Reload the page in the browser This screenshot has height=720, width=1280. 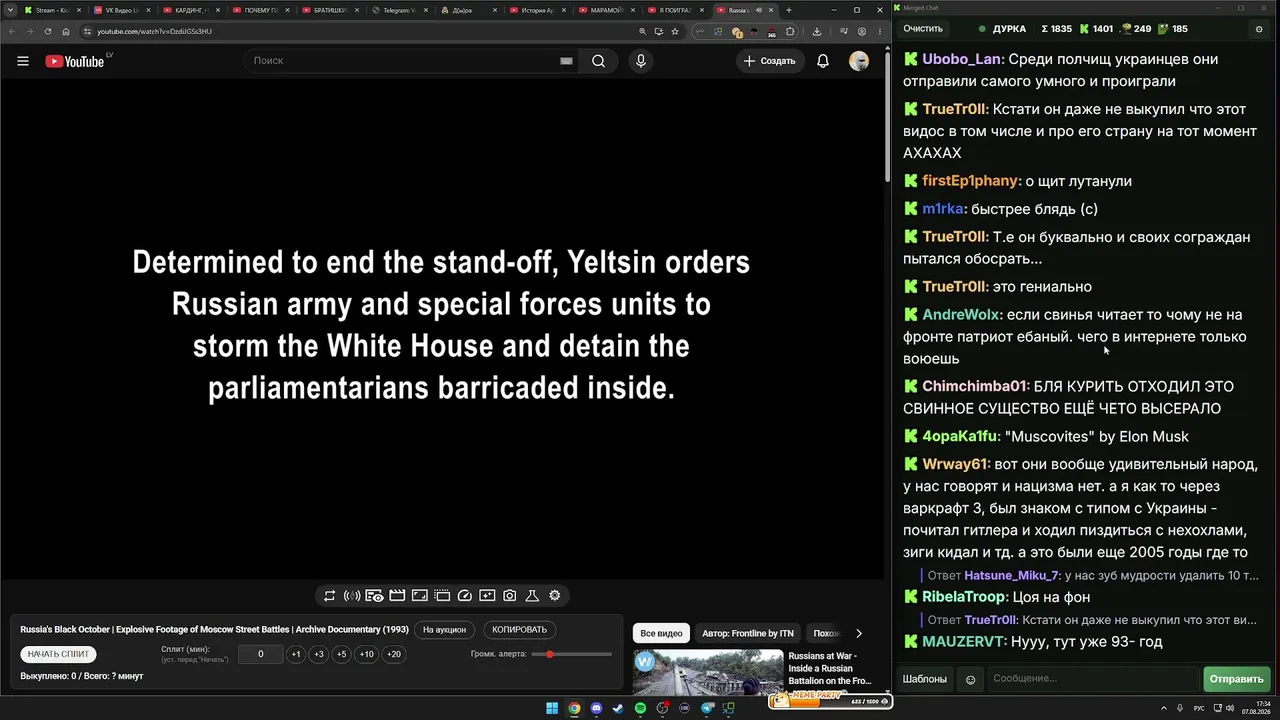coord(47,31)
